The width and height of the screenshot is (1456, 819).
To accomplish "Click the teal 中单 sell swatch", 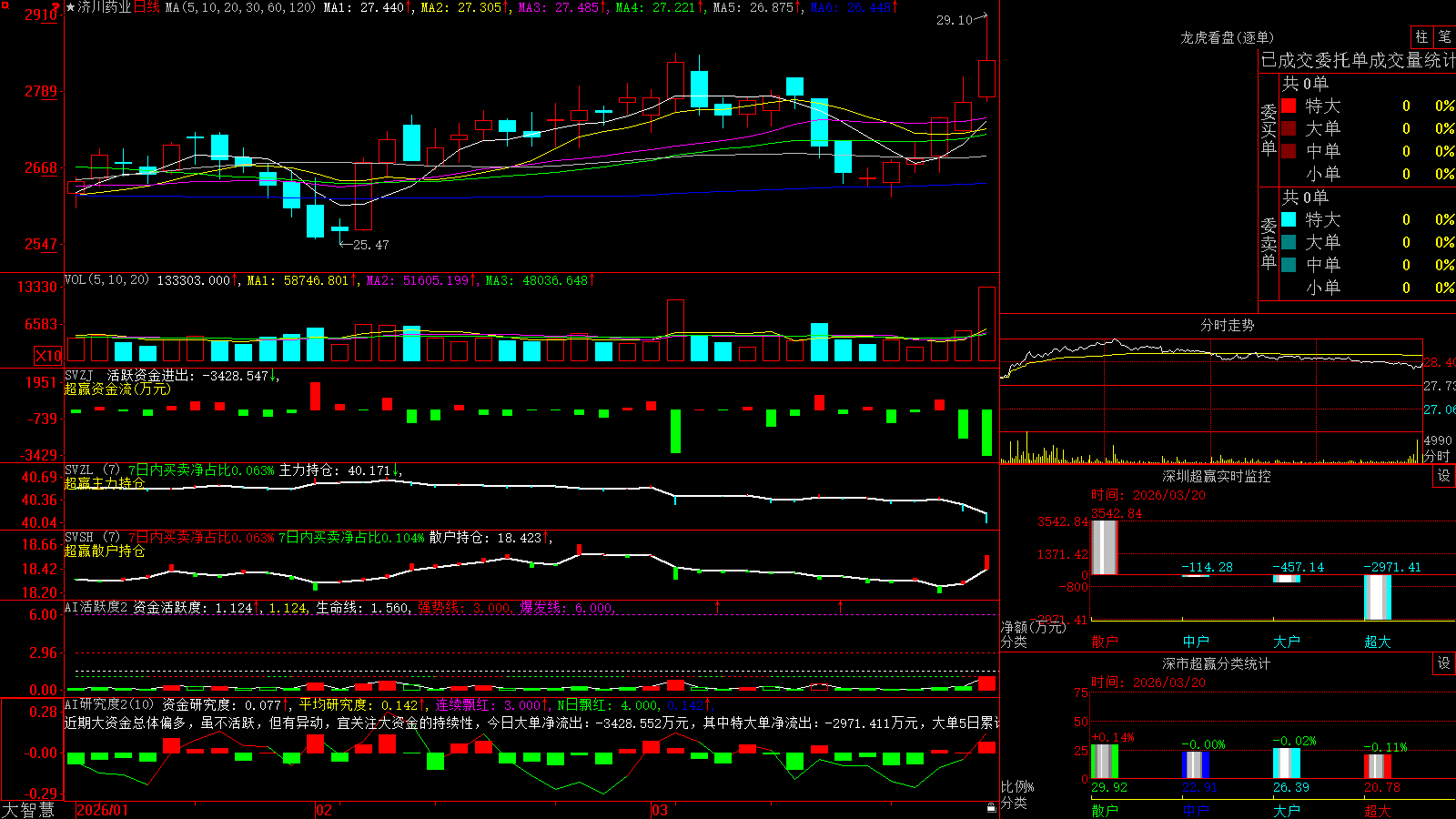I will coord(1289,264).
